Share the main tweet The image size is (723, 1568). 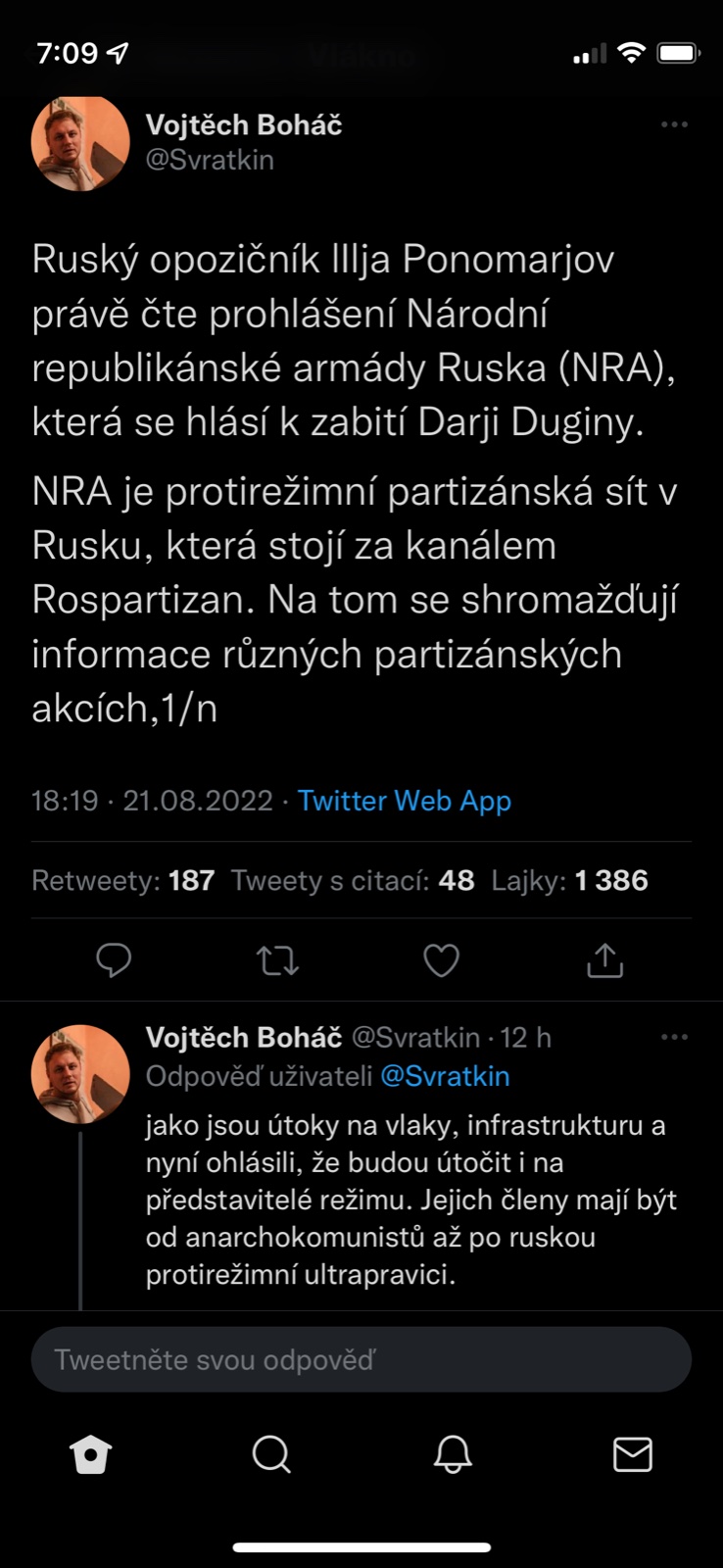tap(604, 960)
